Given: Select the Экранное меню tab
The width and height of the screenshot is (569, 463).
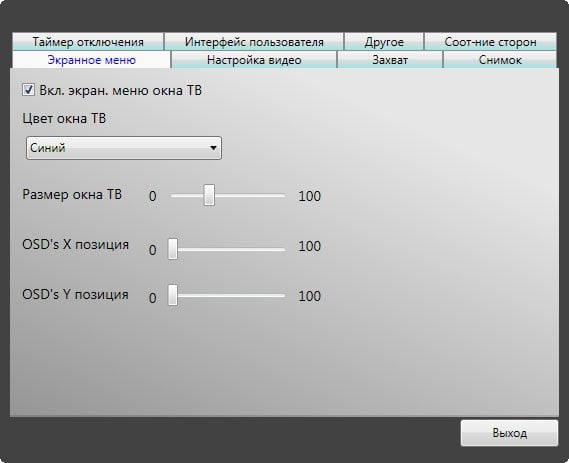Looking at the screenshot, I should [91, 60].
